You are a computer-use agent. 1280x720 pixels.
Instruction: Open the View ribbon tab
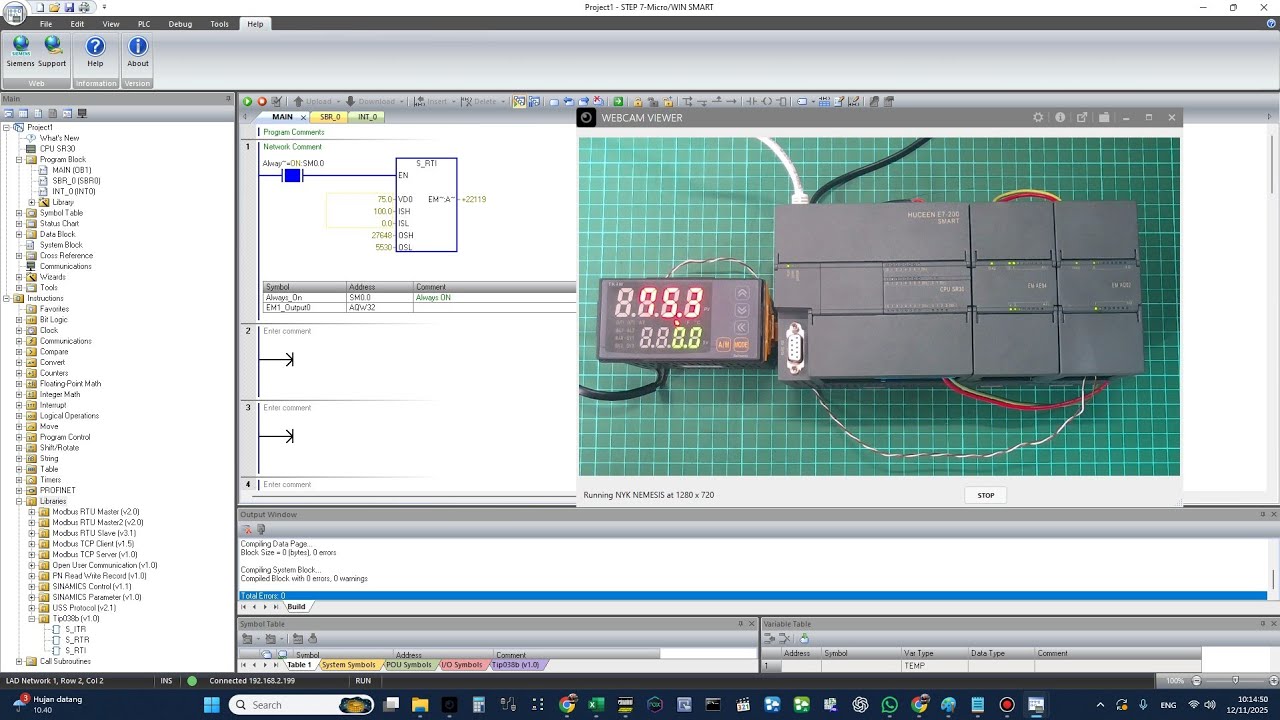point(111,24)
